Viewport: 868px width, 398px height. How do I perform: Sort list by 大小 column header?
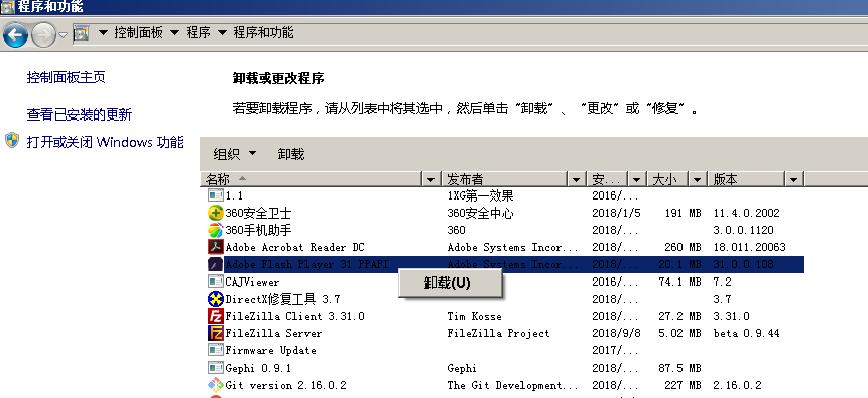pyautogui.click(x=668, y=179)
